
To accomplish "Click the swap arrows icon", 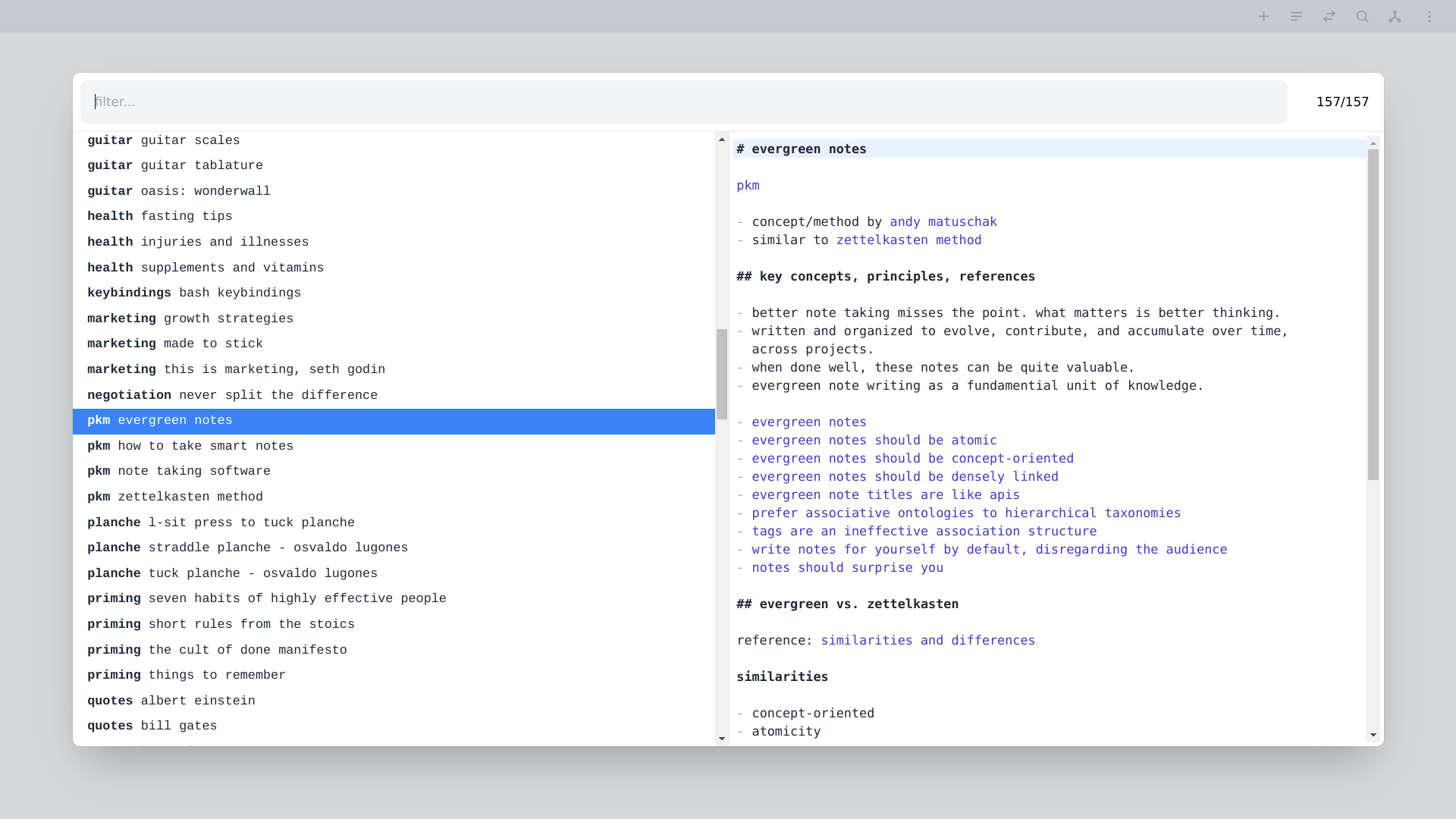I will (1329, 17).
